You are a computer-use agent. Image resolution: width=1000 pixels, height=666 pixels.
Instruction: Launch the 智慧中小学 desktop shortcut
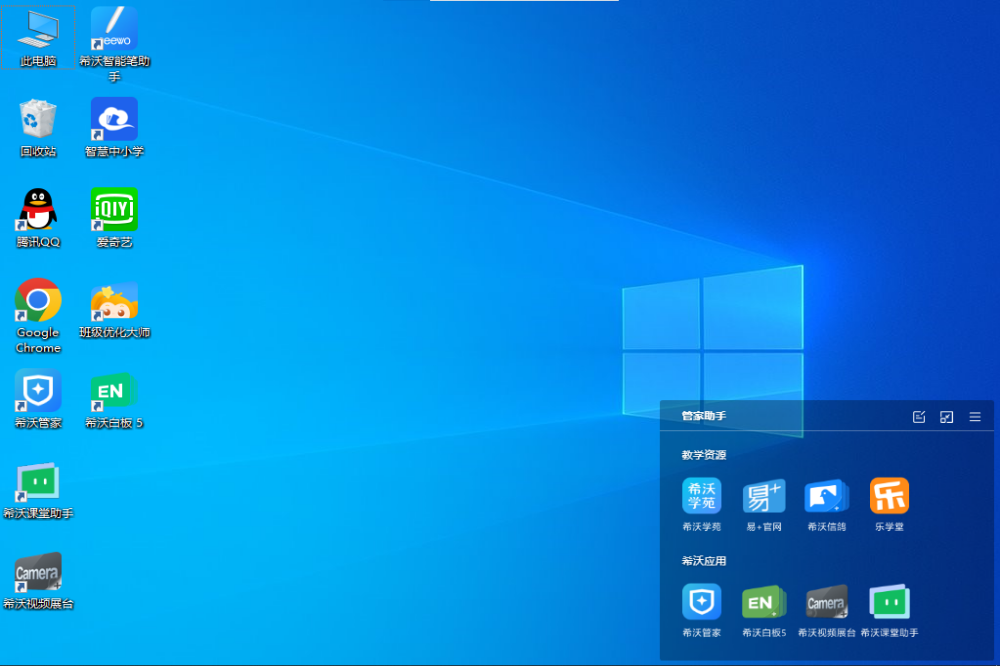[x=115, y=128]
